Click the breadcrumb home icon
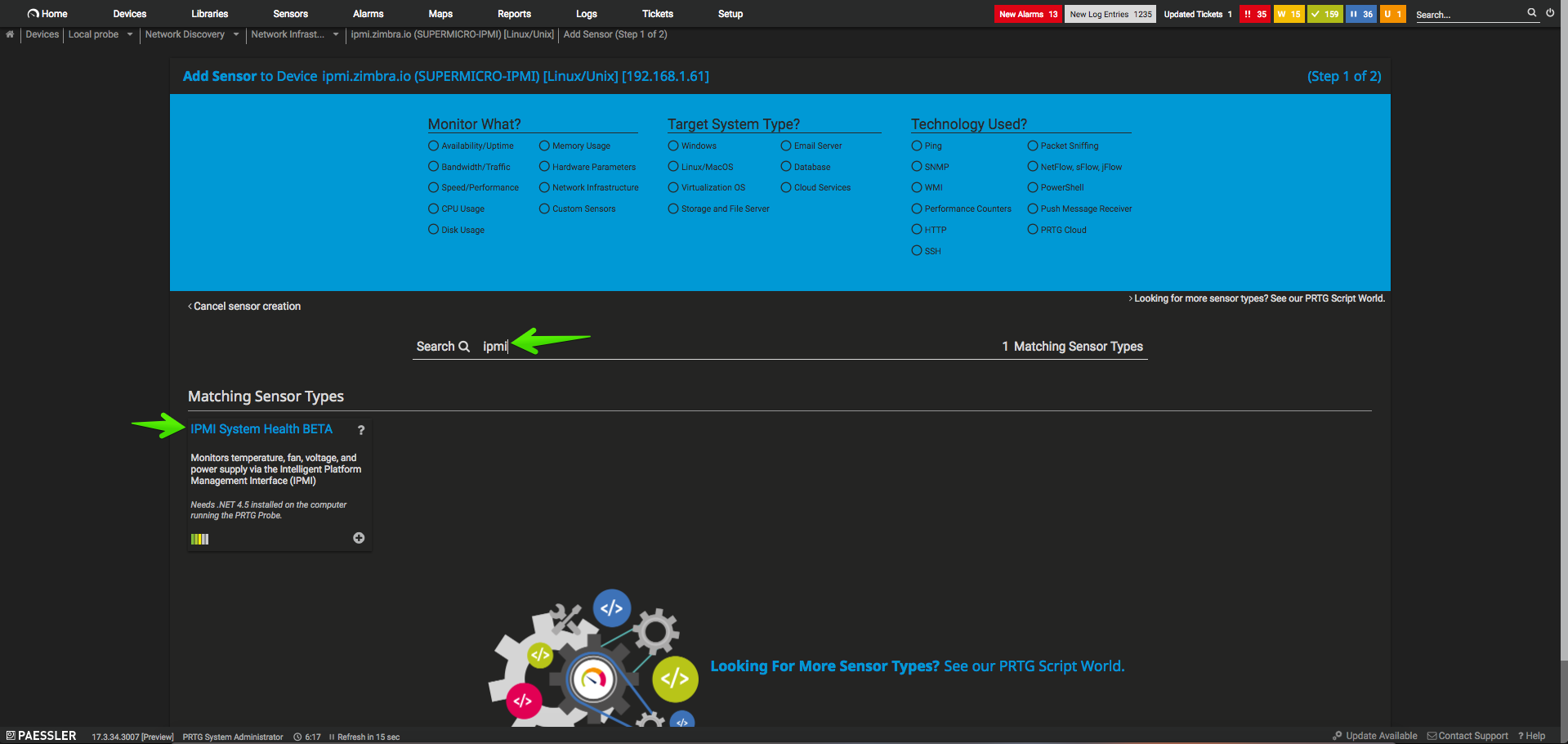 (x=10, y=34)
